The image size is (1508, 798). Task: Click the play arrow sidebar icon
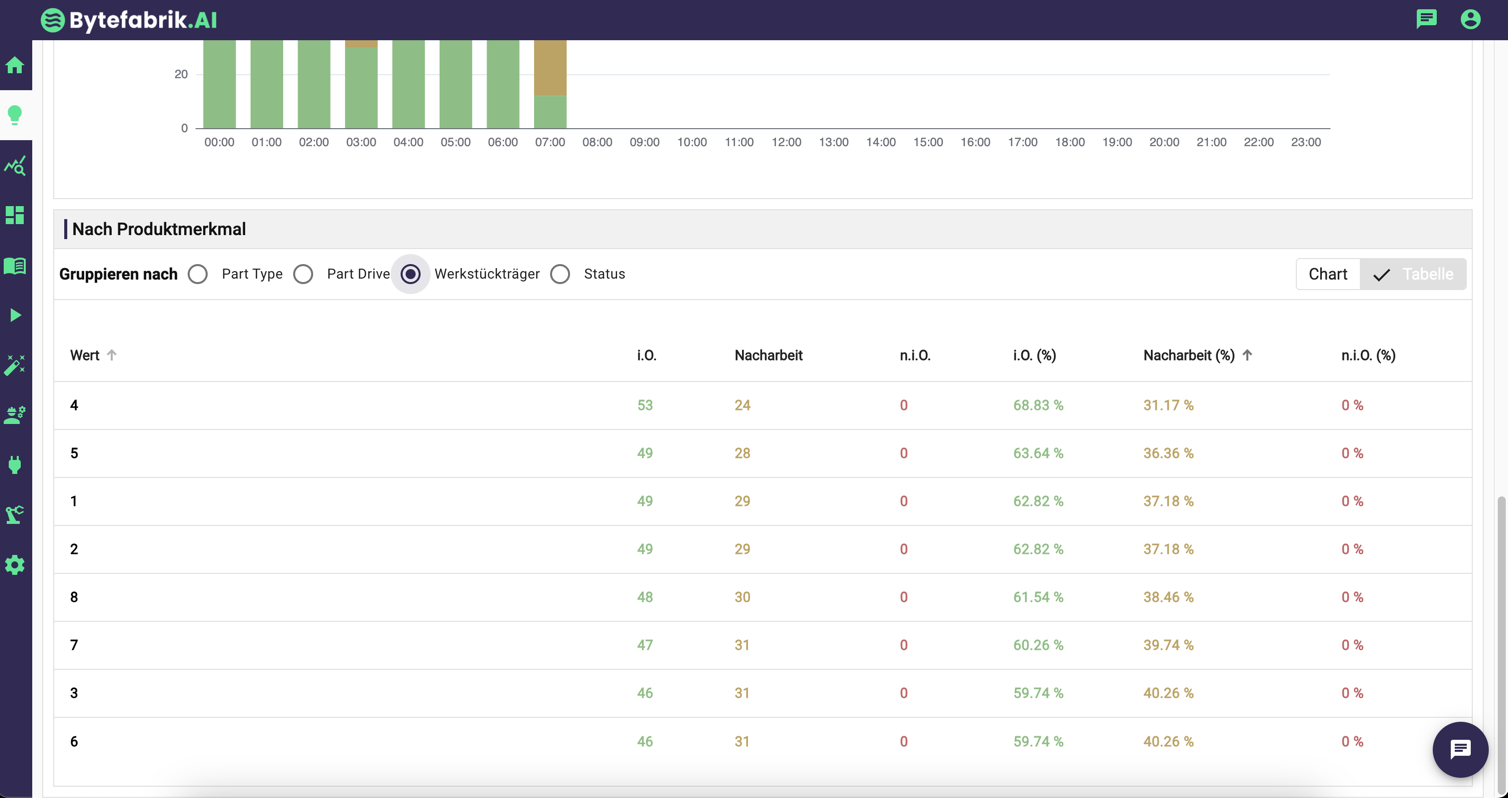15,316
